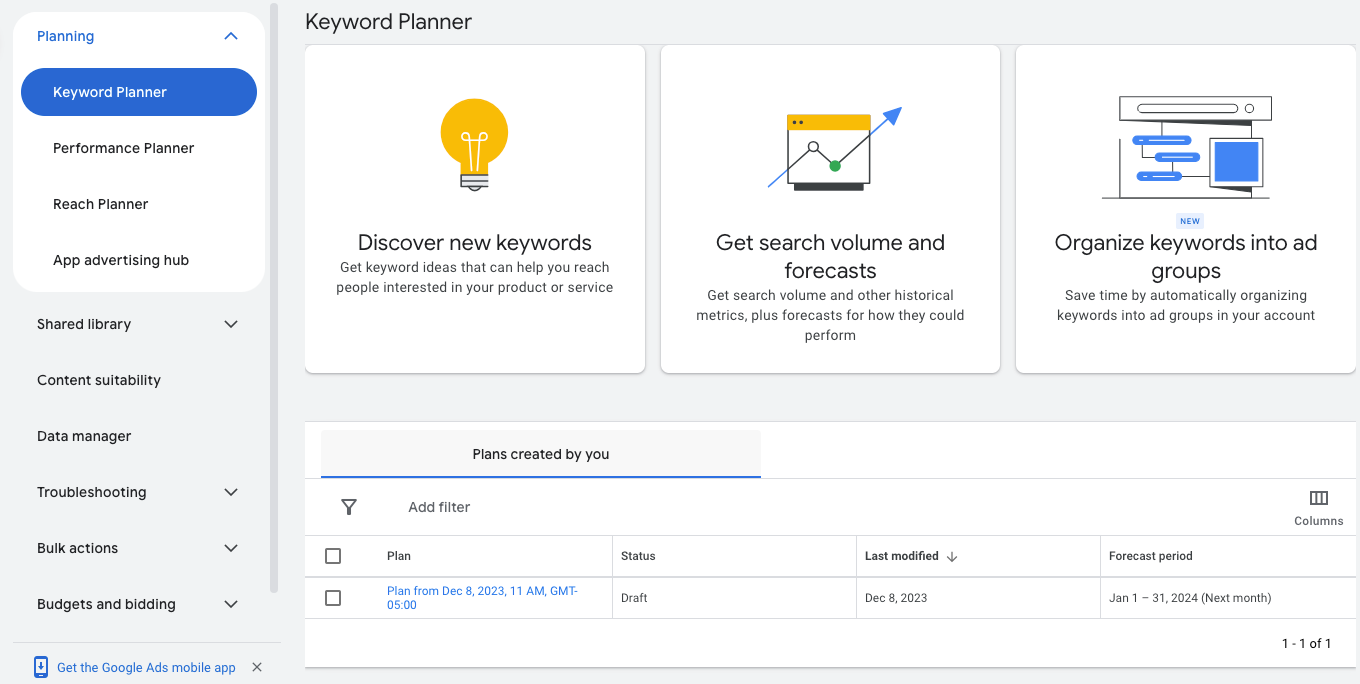Click the Forecast period column header

point(1151,556)
